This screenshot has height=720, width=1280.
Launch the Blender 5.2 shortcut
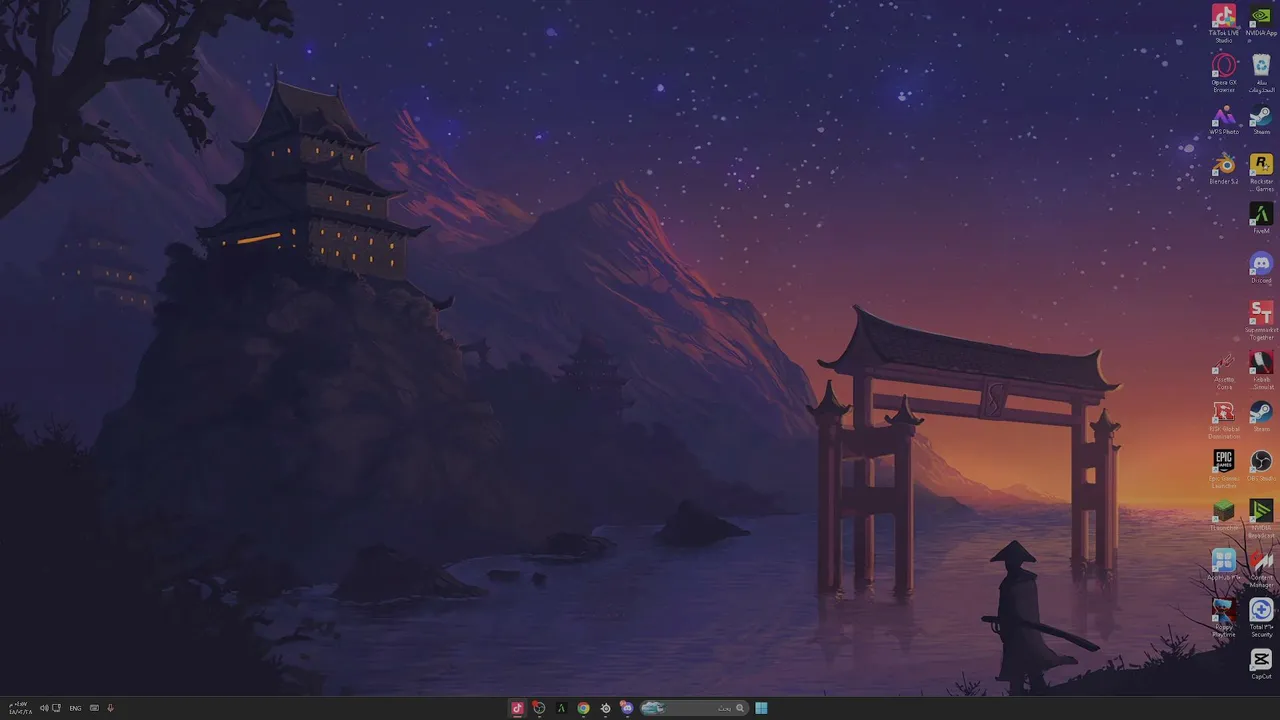point(1223,169)
